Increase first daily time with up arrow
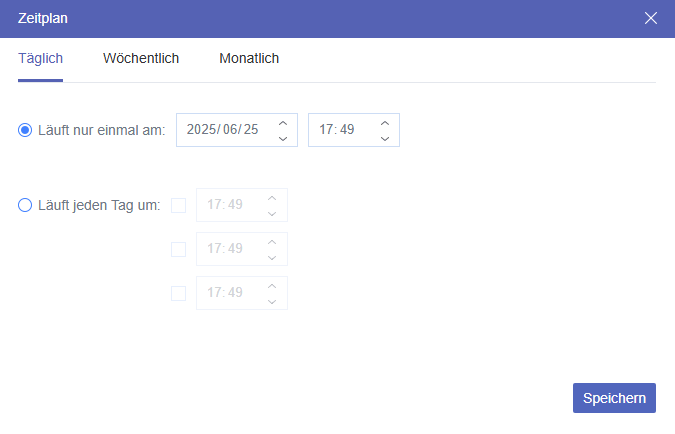Image resolution: width=675 pixels, height=434 pixels. (x=272, y=197)
